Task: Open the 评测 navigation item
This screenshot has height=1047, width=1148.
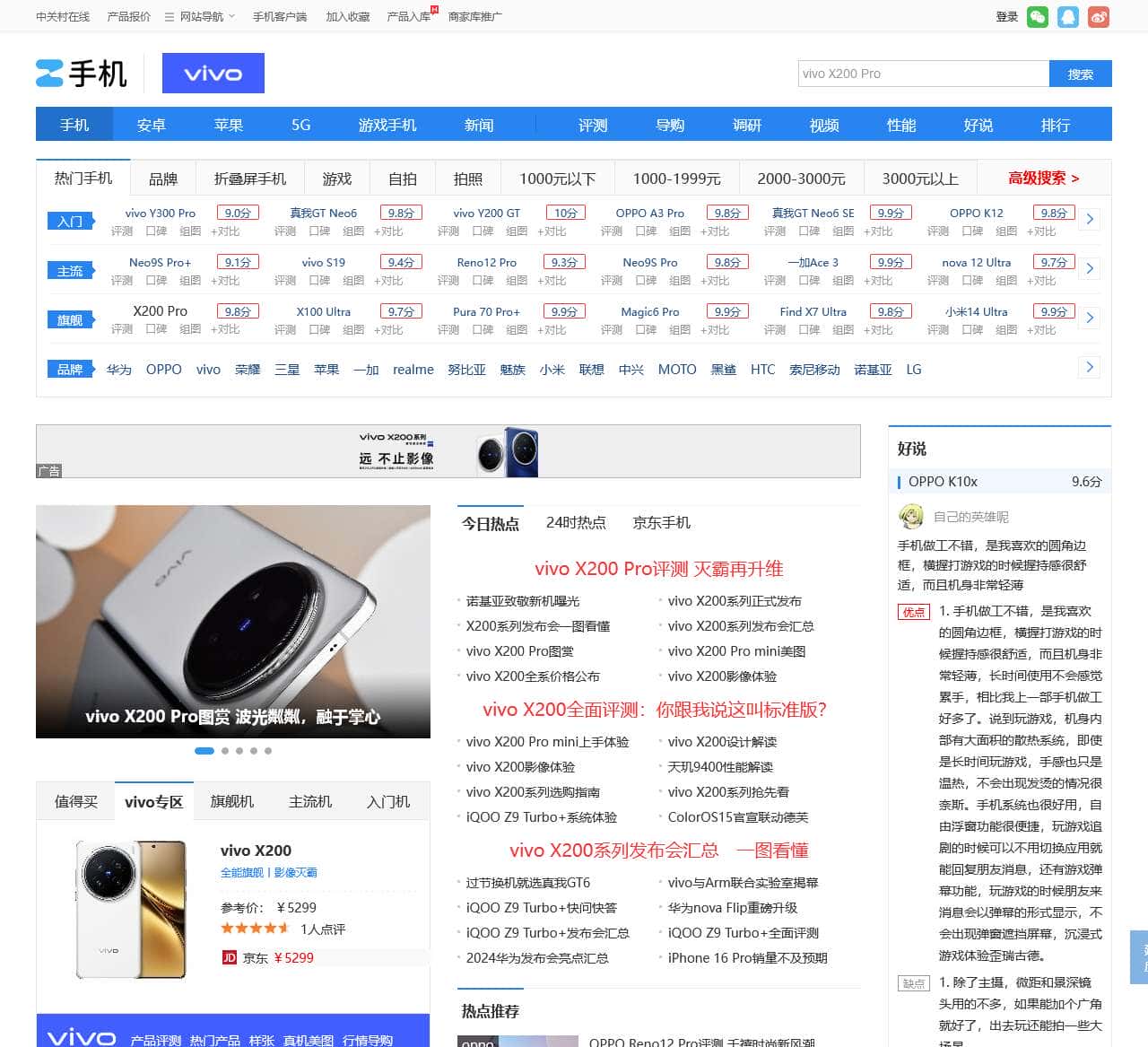Action: (593, 125)
